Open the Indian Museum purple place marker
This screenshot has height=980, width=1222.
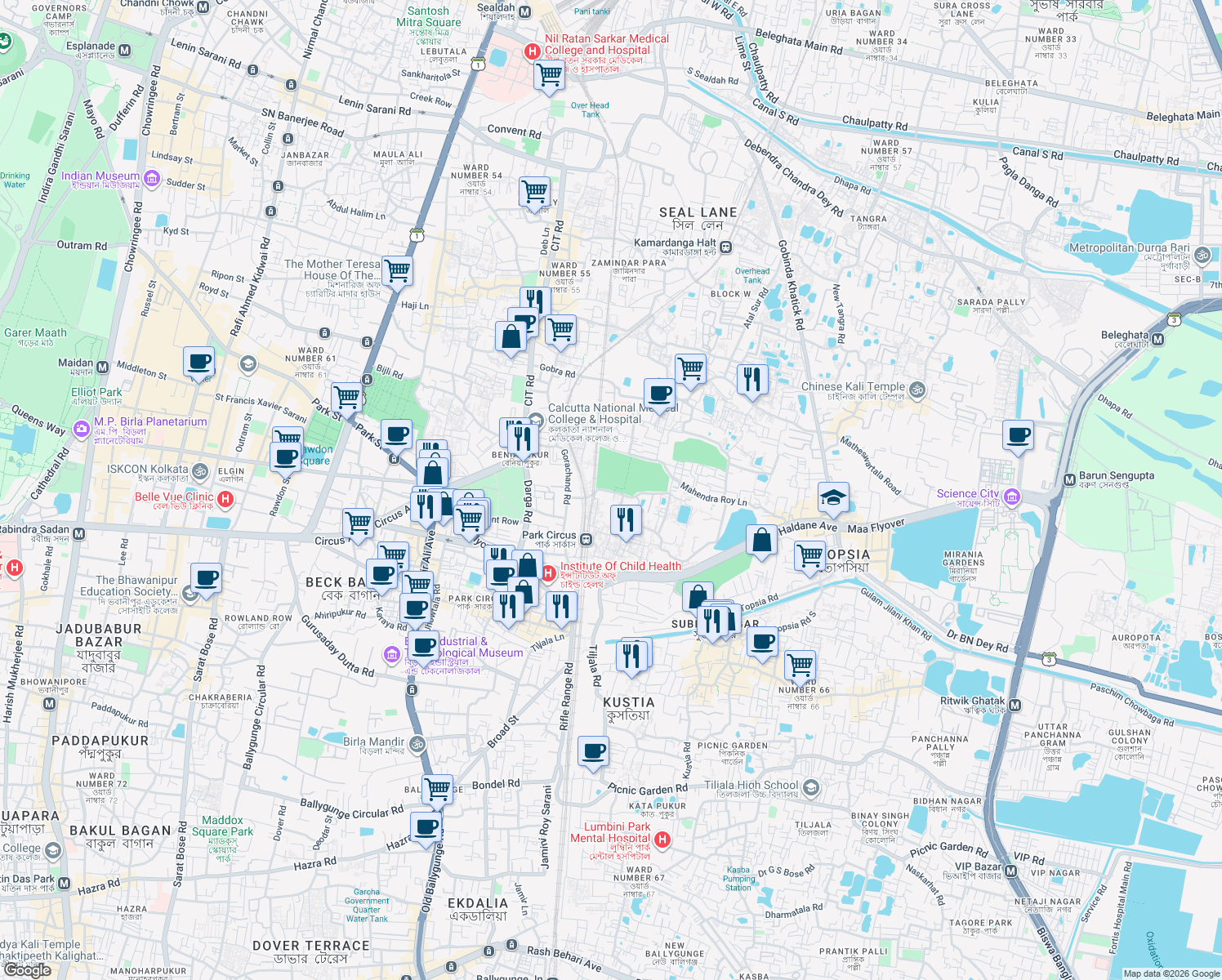(150, 176)
